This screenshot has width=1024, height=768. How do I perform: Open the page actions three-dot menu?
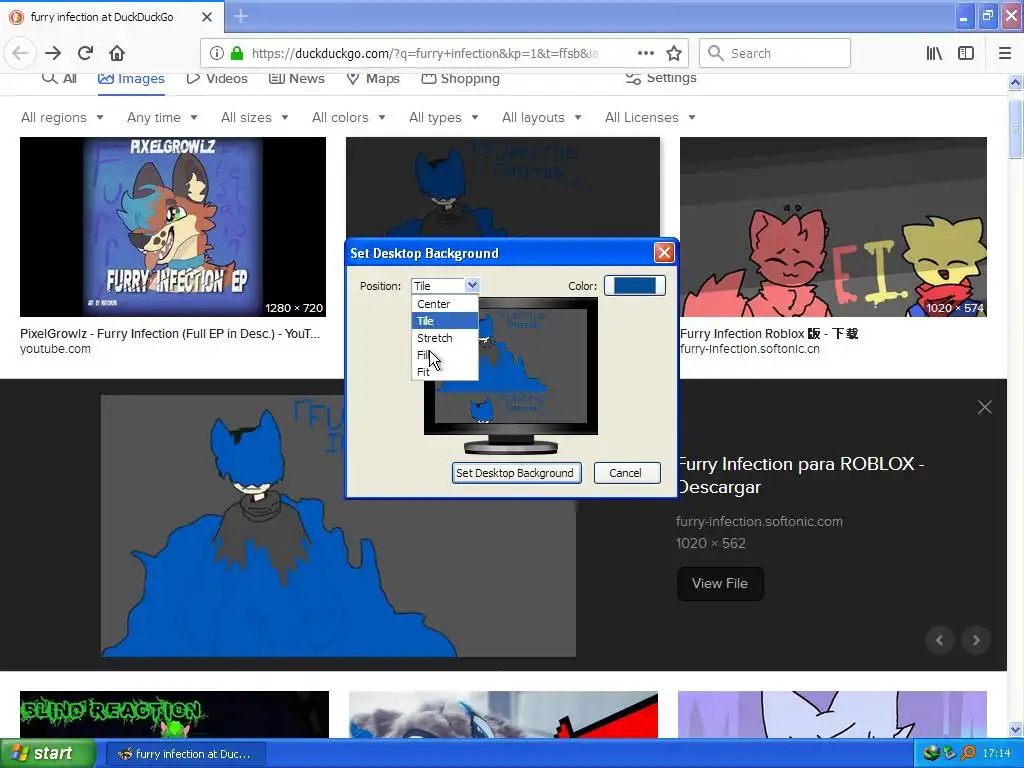(x=645, y=54)
